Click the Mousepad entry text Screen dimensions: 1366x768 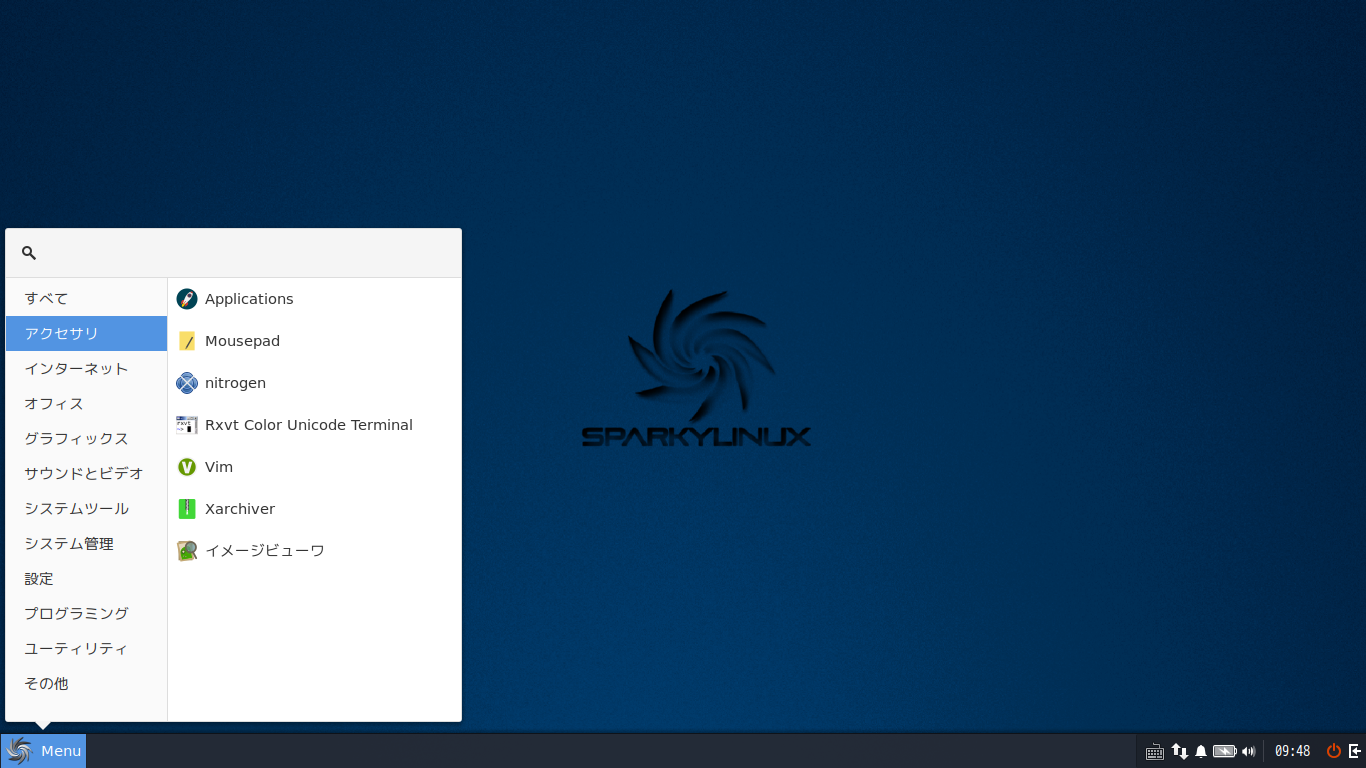(242, 341)
